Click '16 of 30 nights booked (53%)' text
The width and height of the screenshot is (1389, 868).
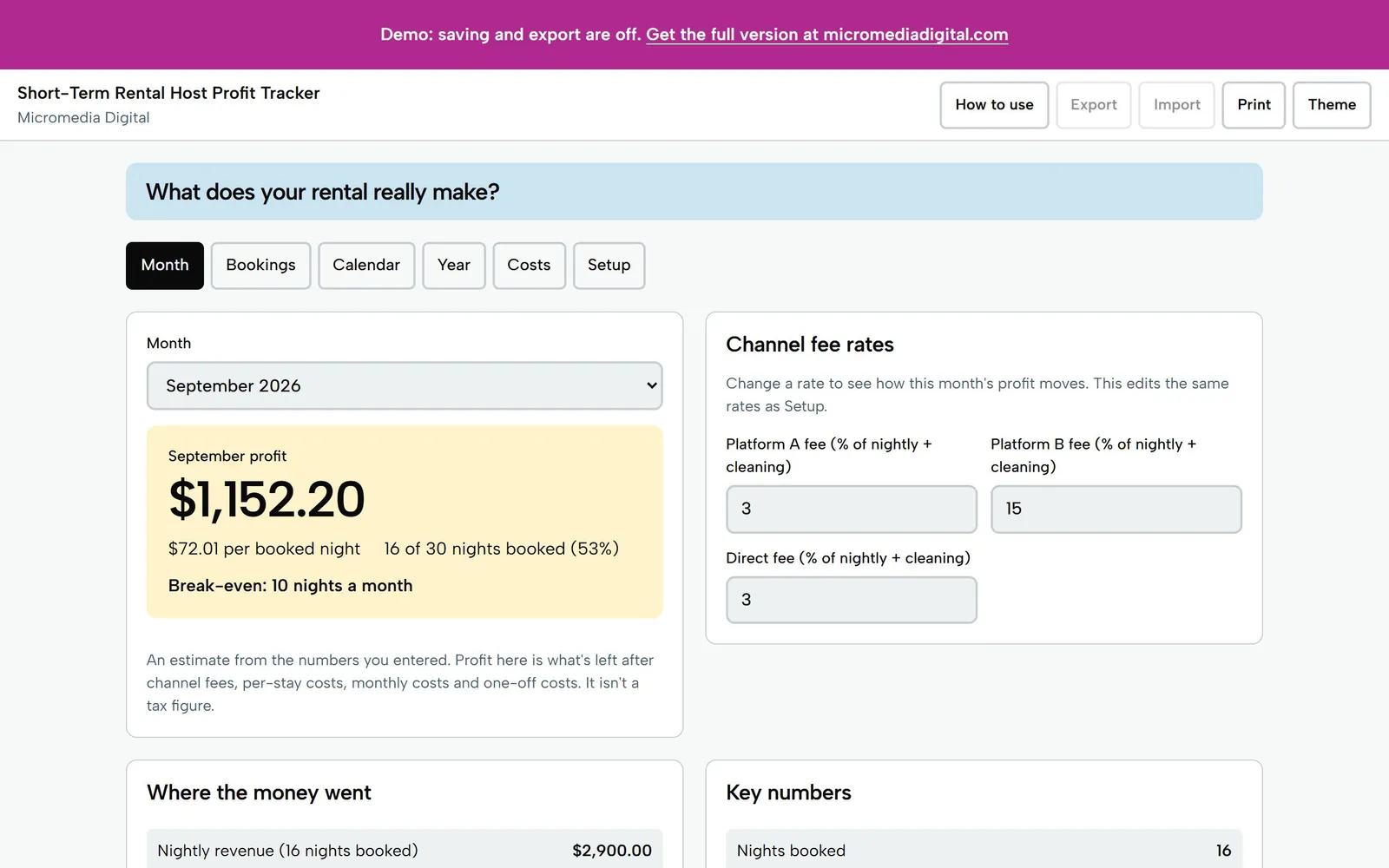pyautogui.click(x=502, y=549)
